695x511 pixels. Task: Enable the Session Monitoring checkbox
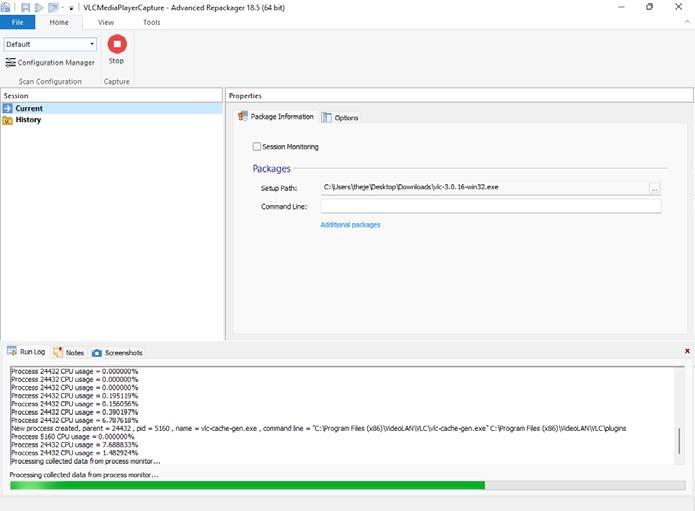pos(257,146)
